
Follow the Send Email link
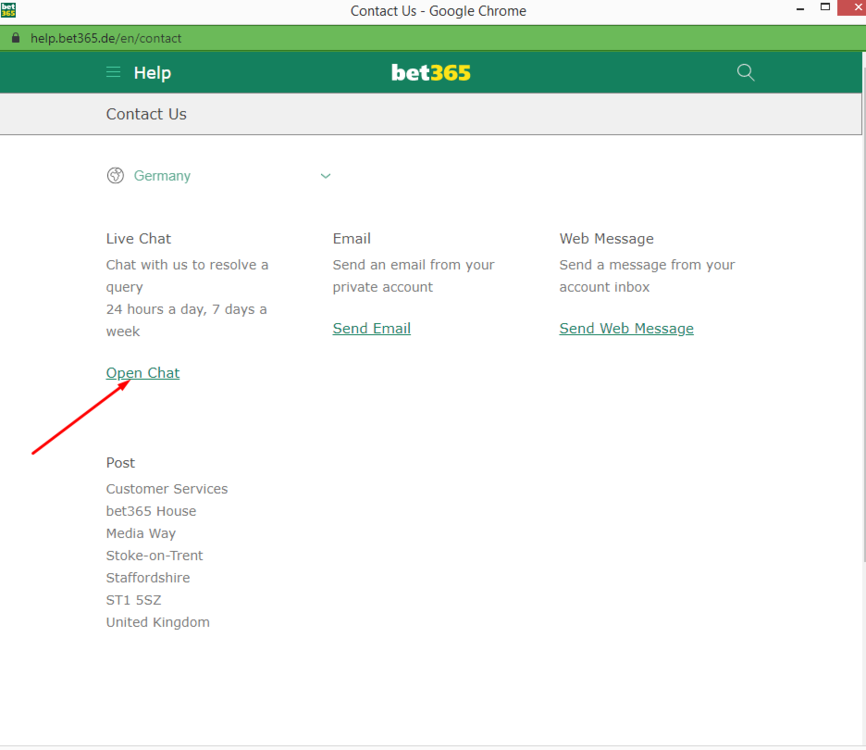(x=371, y=328)
